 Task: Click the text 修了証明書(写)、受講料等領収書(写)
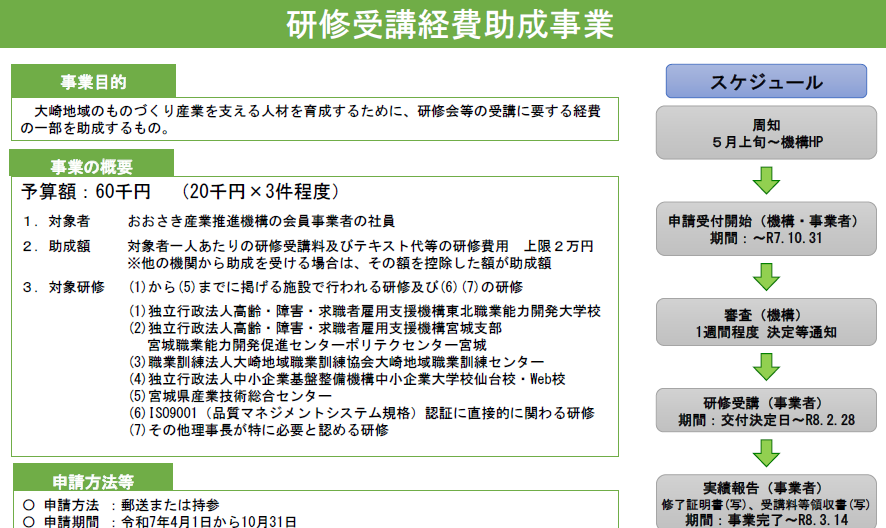tap(766, 504)
